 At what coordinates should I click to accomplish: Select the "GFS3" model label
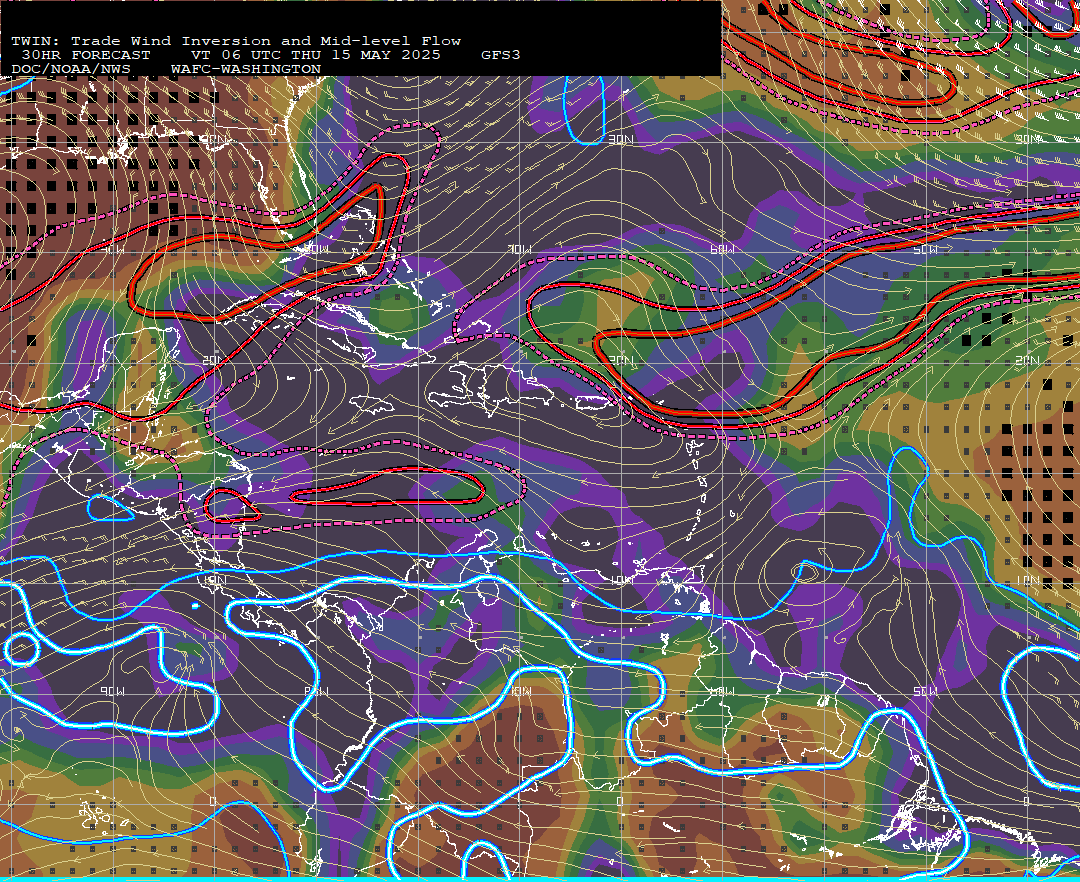coord(500,55)
